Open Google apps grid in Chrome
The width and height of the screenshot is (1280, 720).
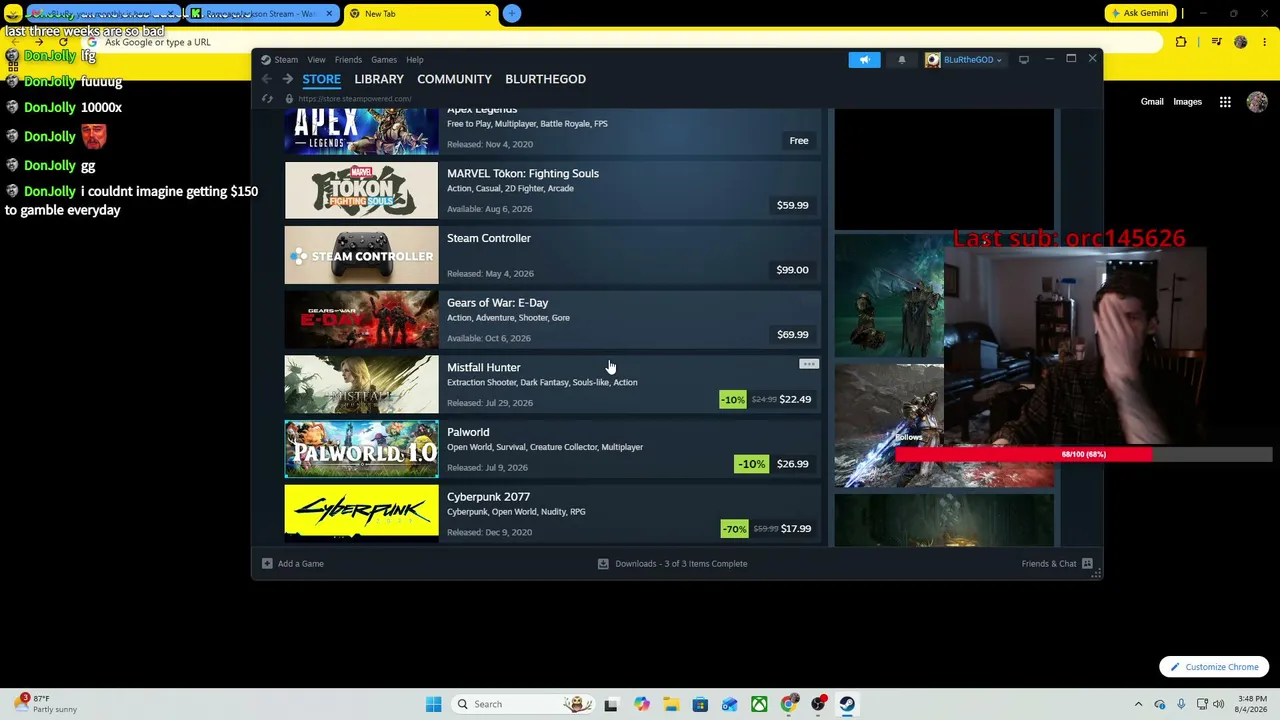(x=1225, y=102)
